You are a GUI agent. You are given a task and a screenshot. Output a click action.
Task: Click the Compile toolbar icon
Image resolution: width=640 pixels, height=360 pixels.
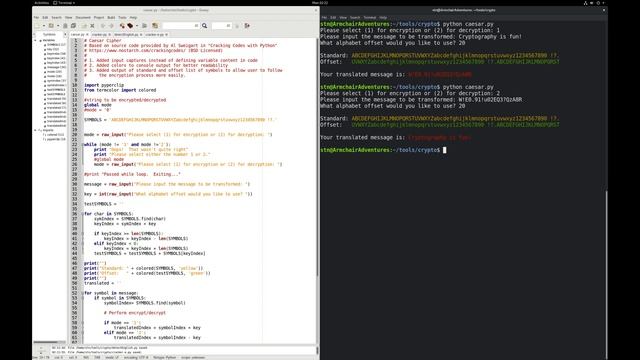pyautogui.click(x=122, y=26)
